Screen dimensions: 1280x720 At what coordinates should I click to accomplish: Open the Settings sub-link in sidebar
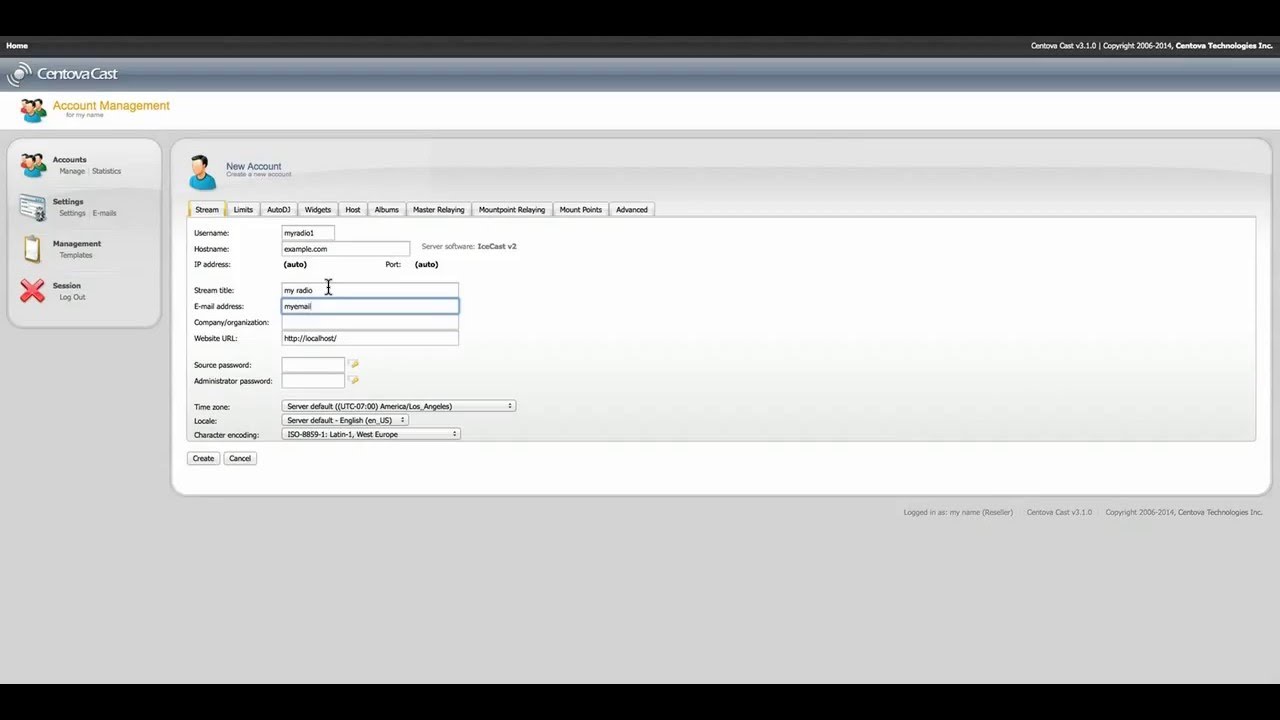(72, 213)
